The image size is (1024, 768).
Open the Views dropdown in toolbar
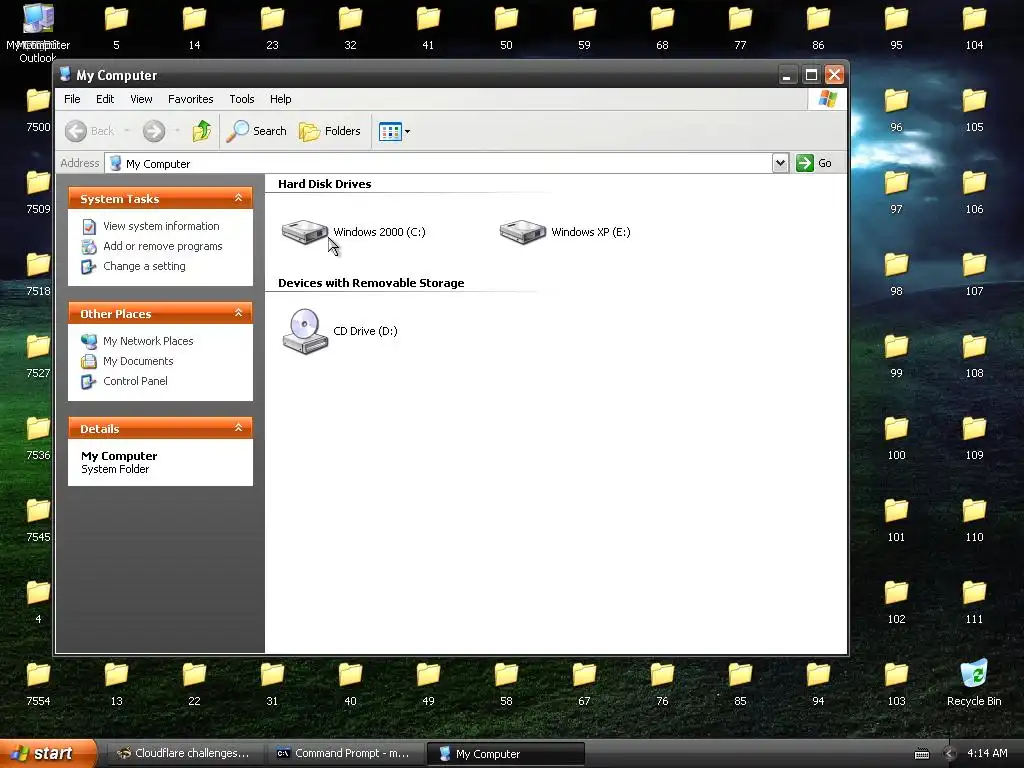[394, 131]
